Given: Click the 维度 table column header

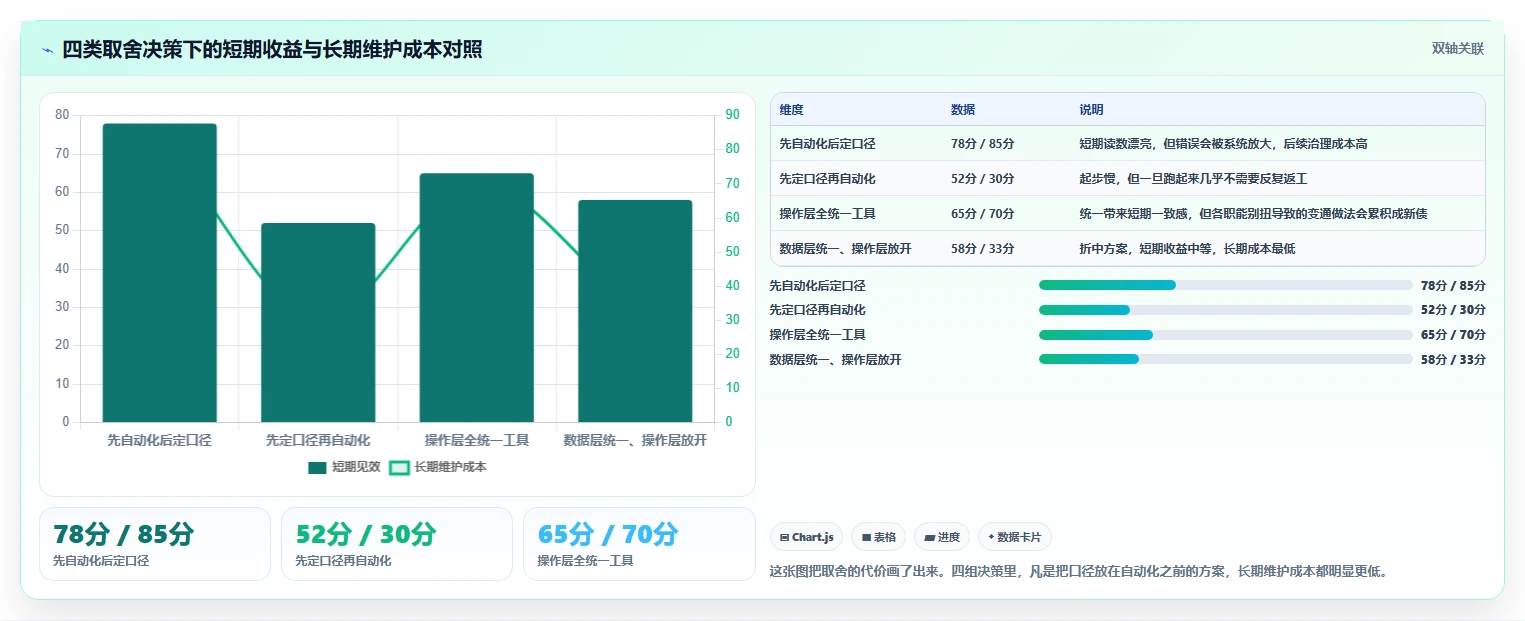Looking at the screenshot, I should [x=792, y=110].
